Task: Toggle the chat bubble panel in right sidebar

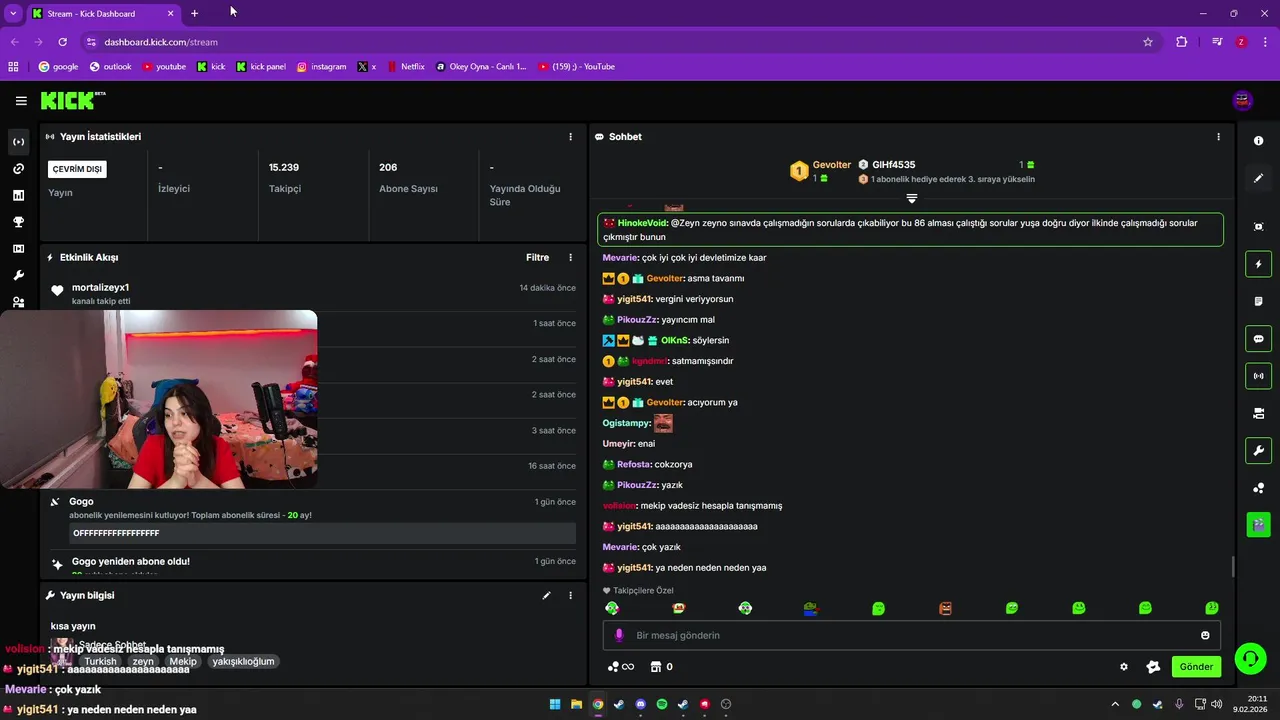Action: 1259,339
